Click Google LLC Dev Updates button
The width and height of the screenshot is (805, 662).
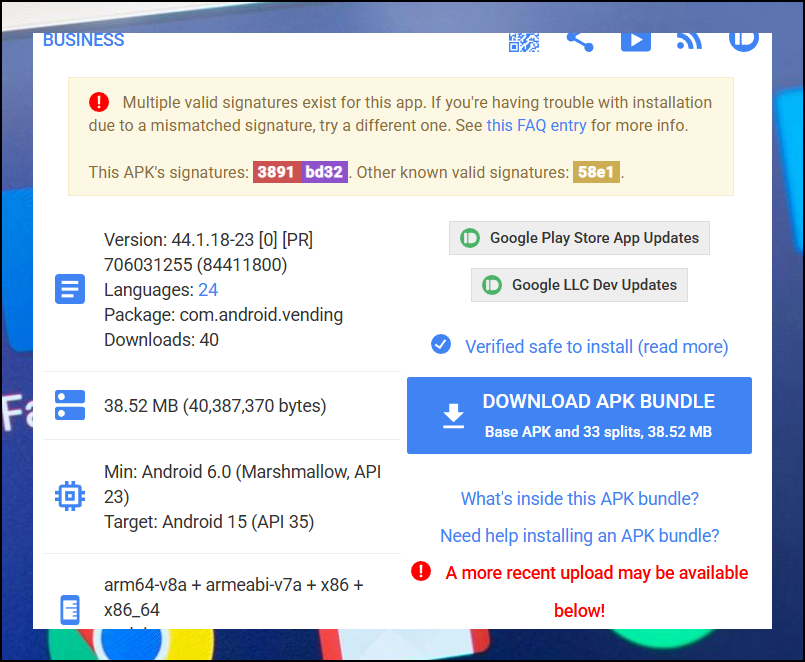[x=579, y=285]
